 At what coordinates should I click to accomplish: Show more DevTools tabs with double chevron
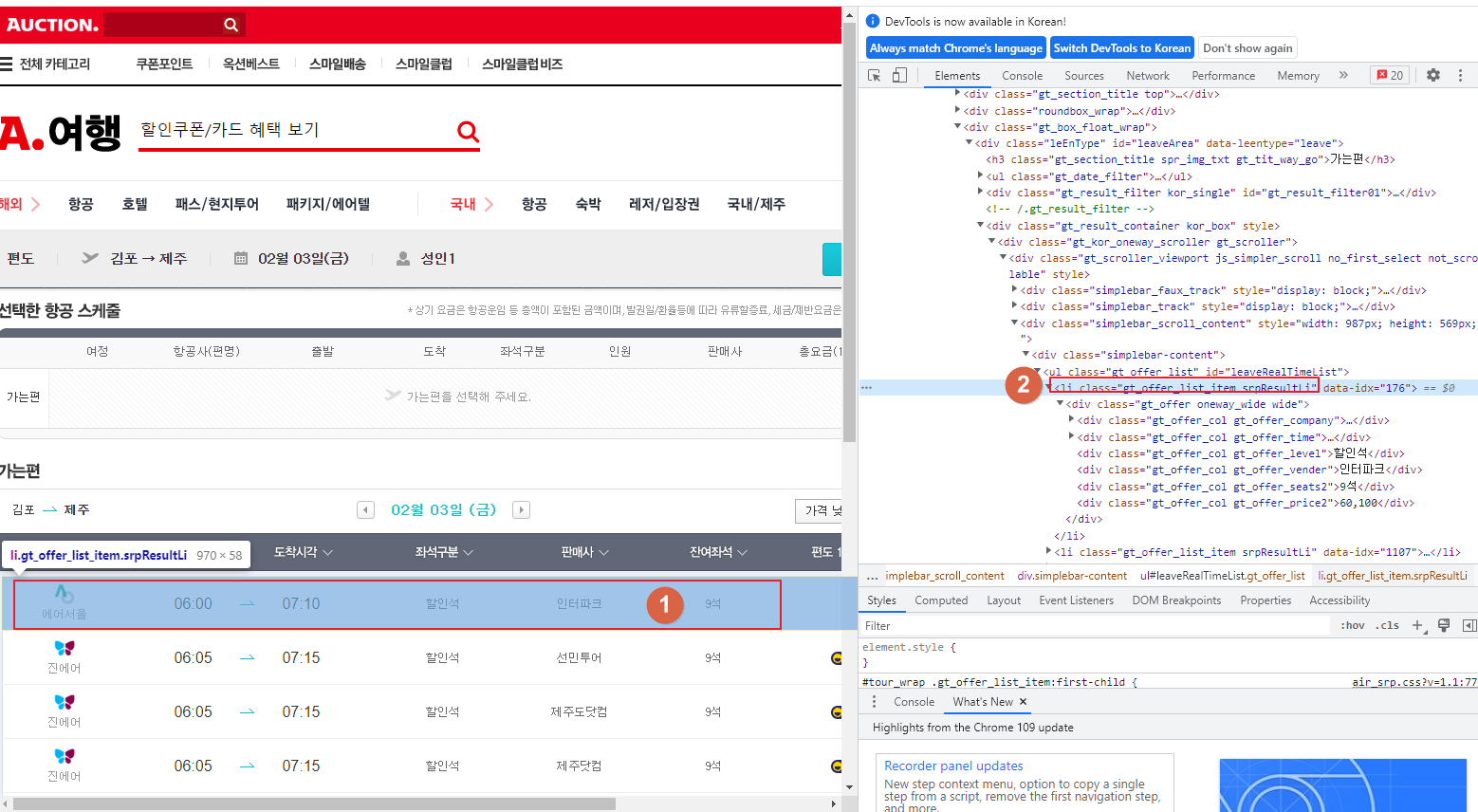click(x=1343, y=75)
